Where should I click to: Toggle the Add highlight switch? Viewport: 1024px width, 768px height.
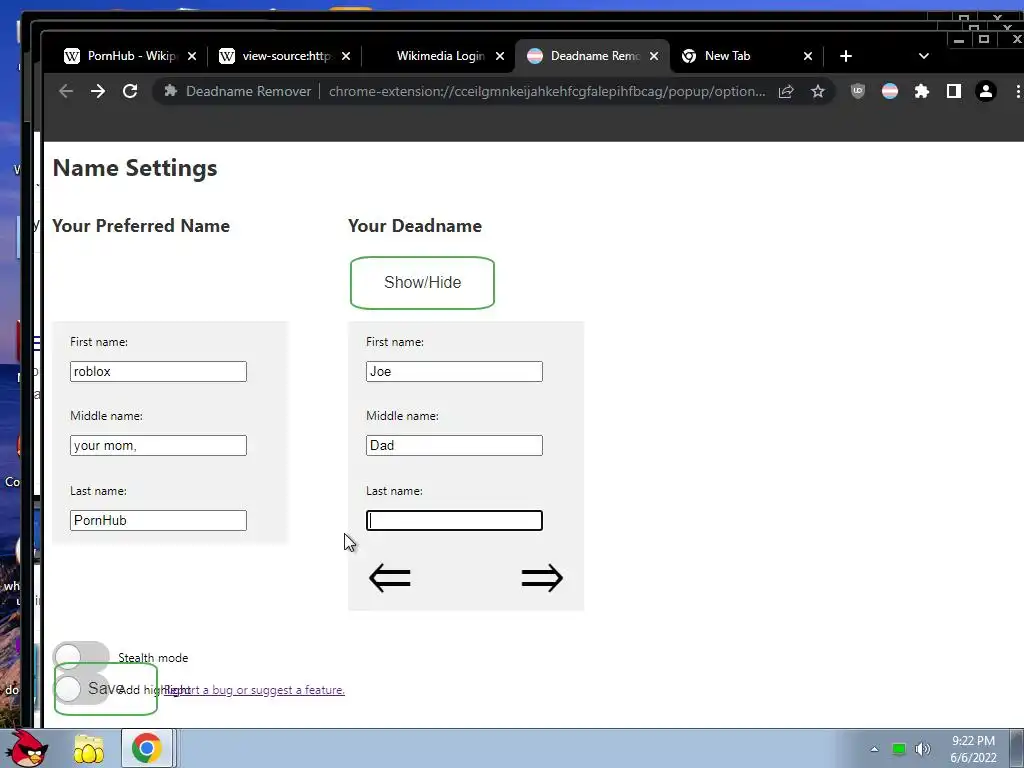coord(81,688)
